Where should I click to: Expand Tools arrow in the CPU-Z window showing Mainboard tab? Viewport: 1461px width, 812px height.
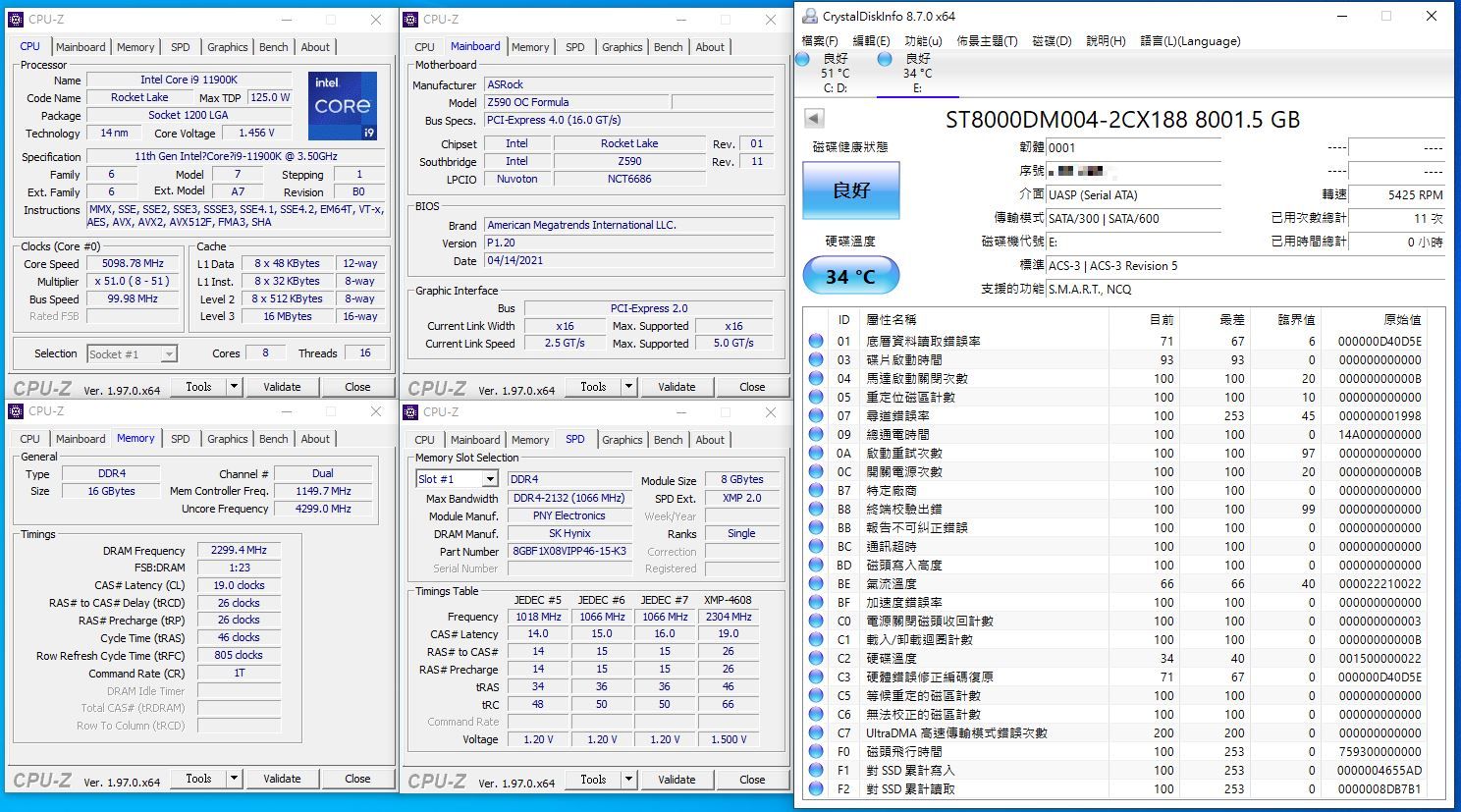click(x=629, y=387)
